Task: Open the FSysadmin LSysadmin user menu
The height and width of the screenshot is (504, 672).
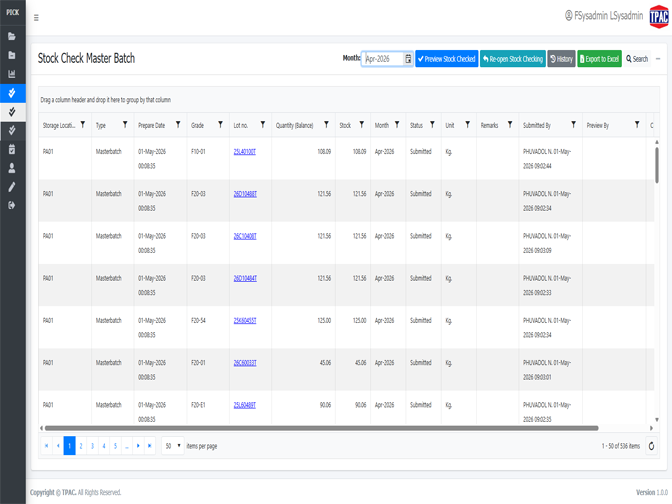Action: 604,16
